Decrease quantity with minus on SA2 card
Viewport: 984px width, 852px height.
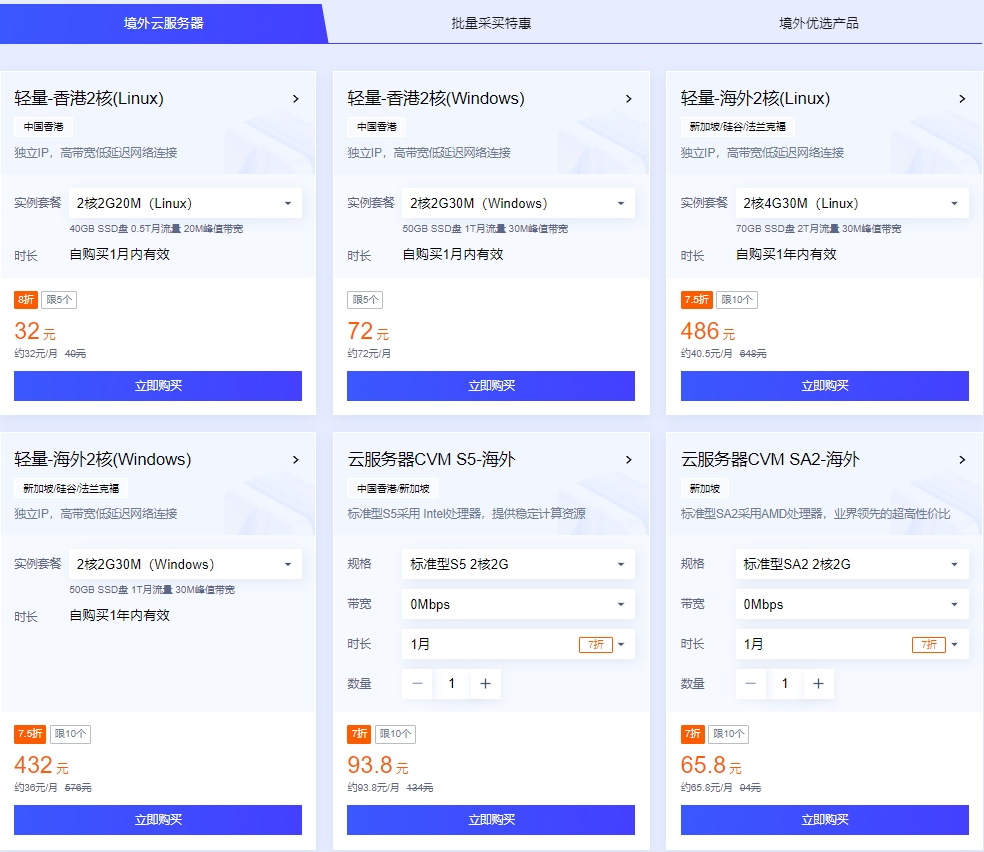pos(751,684)
